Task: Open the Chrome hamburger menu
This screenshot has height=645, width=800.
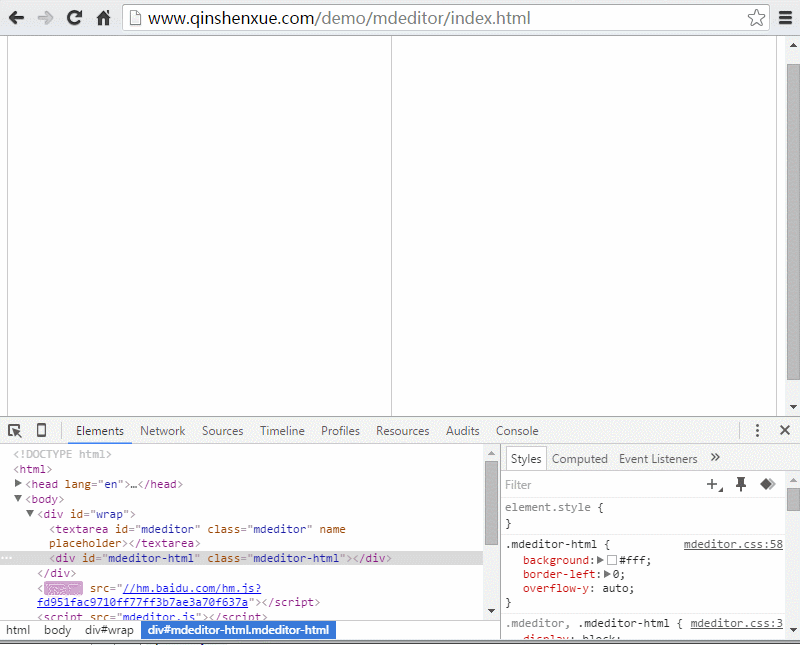Action: pos(785,18)
